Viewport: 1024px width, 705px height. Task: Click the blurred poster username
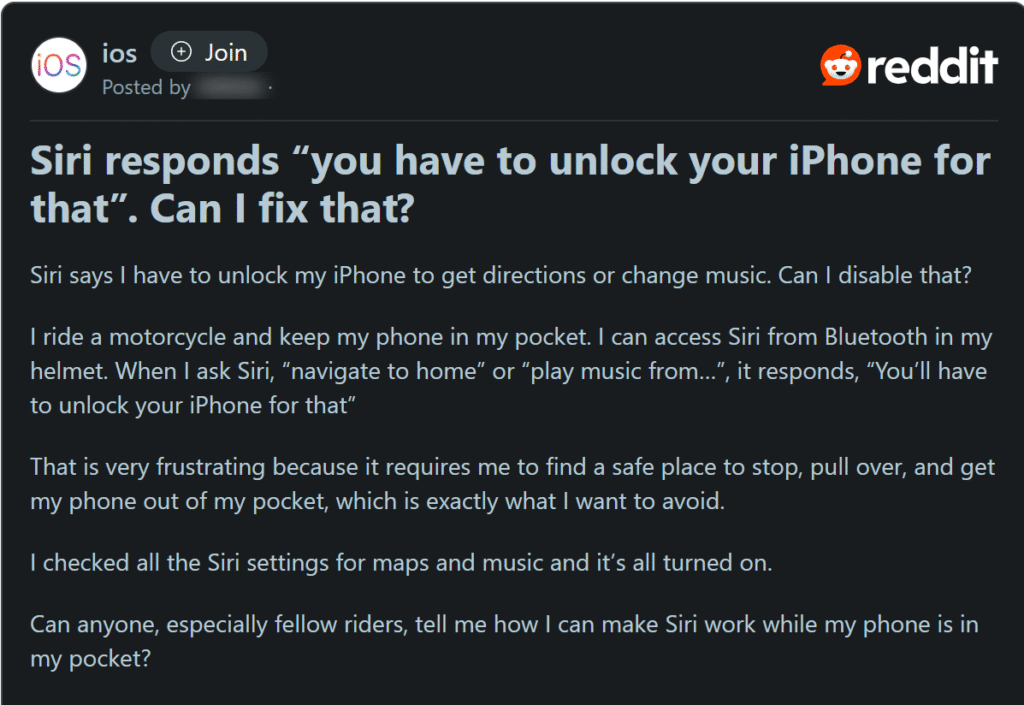coord(234,88)
